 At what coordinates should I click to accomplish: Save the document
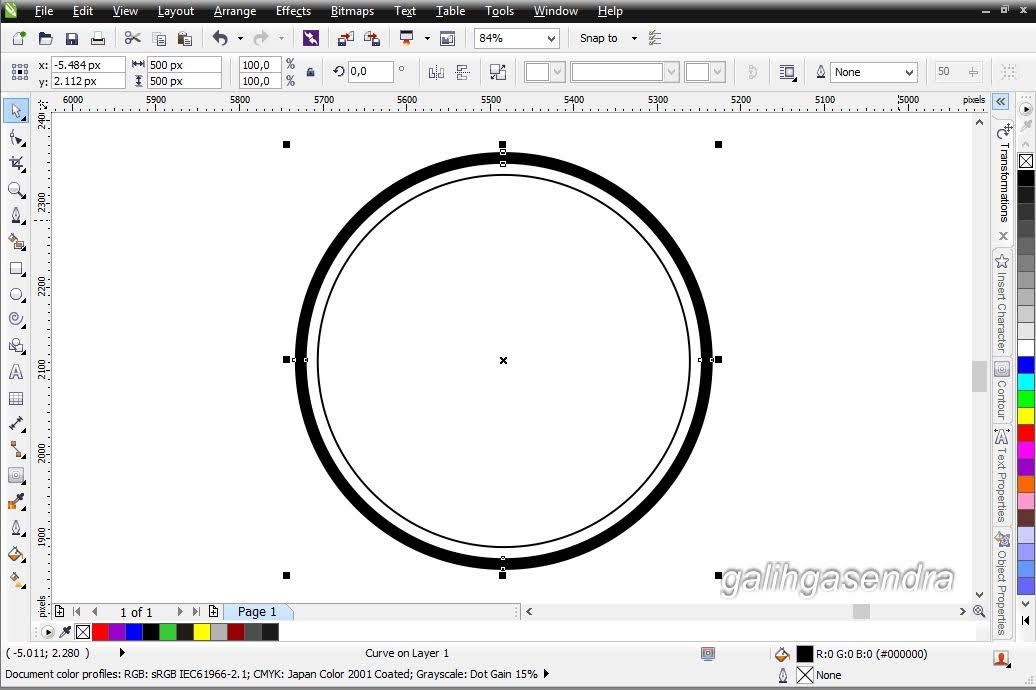click(x=71, y=38)
